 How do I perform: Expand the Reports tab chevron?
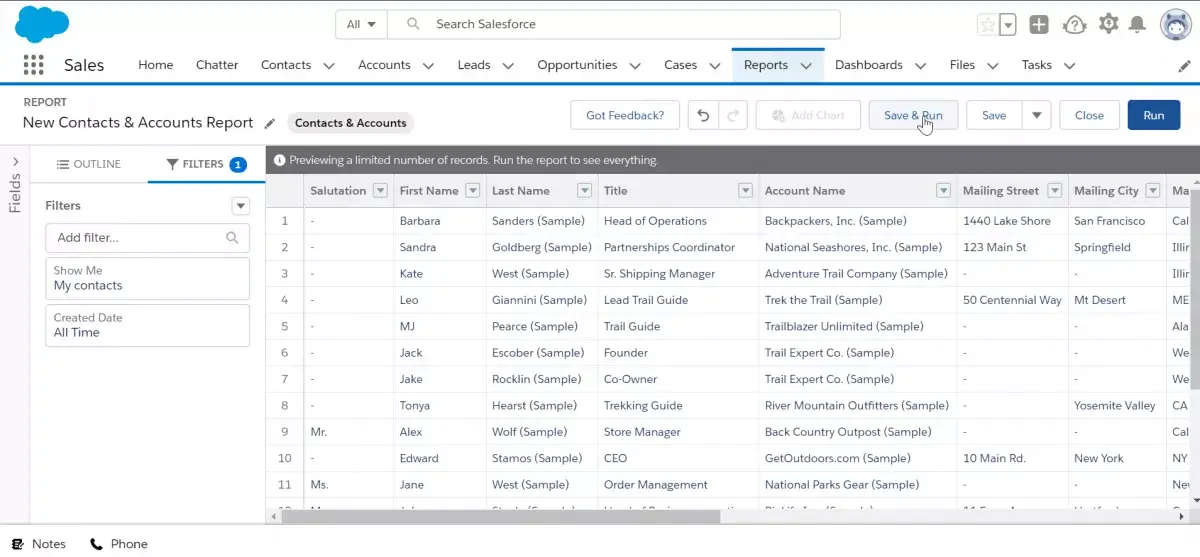click(x=808, y=66)
